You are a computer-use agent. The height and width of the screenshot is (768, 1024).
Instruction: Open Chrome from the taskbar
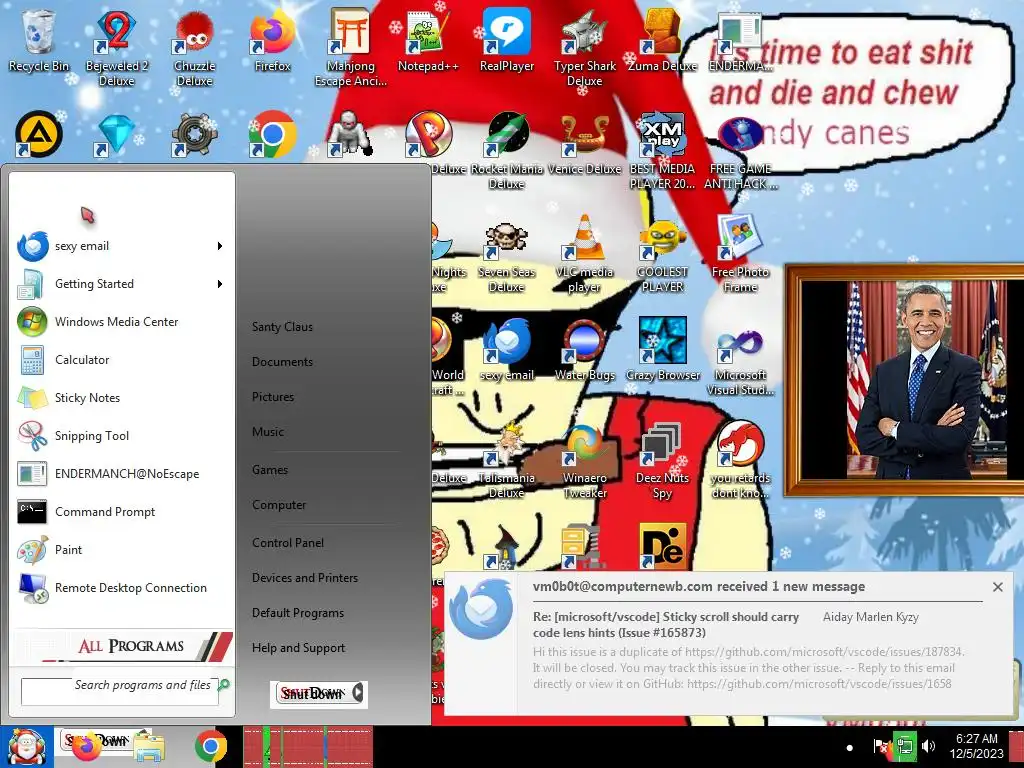tap(210, 747)
